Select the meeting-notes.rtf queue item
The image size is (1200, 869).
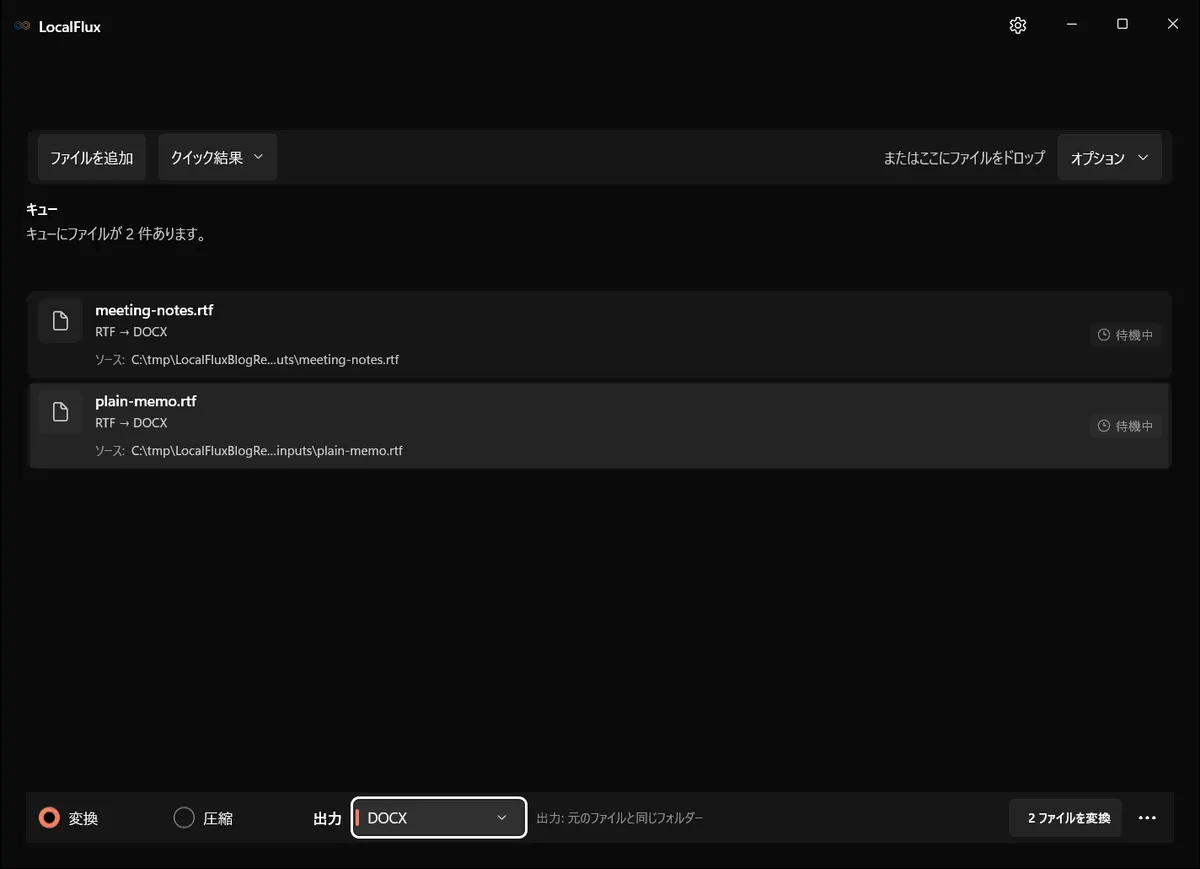tap(600, 335)
